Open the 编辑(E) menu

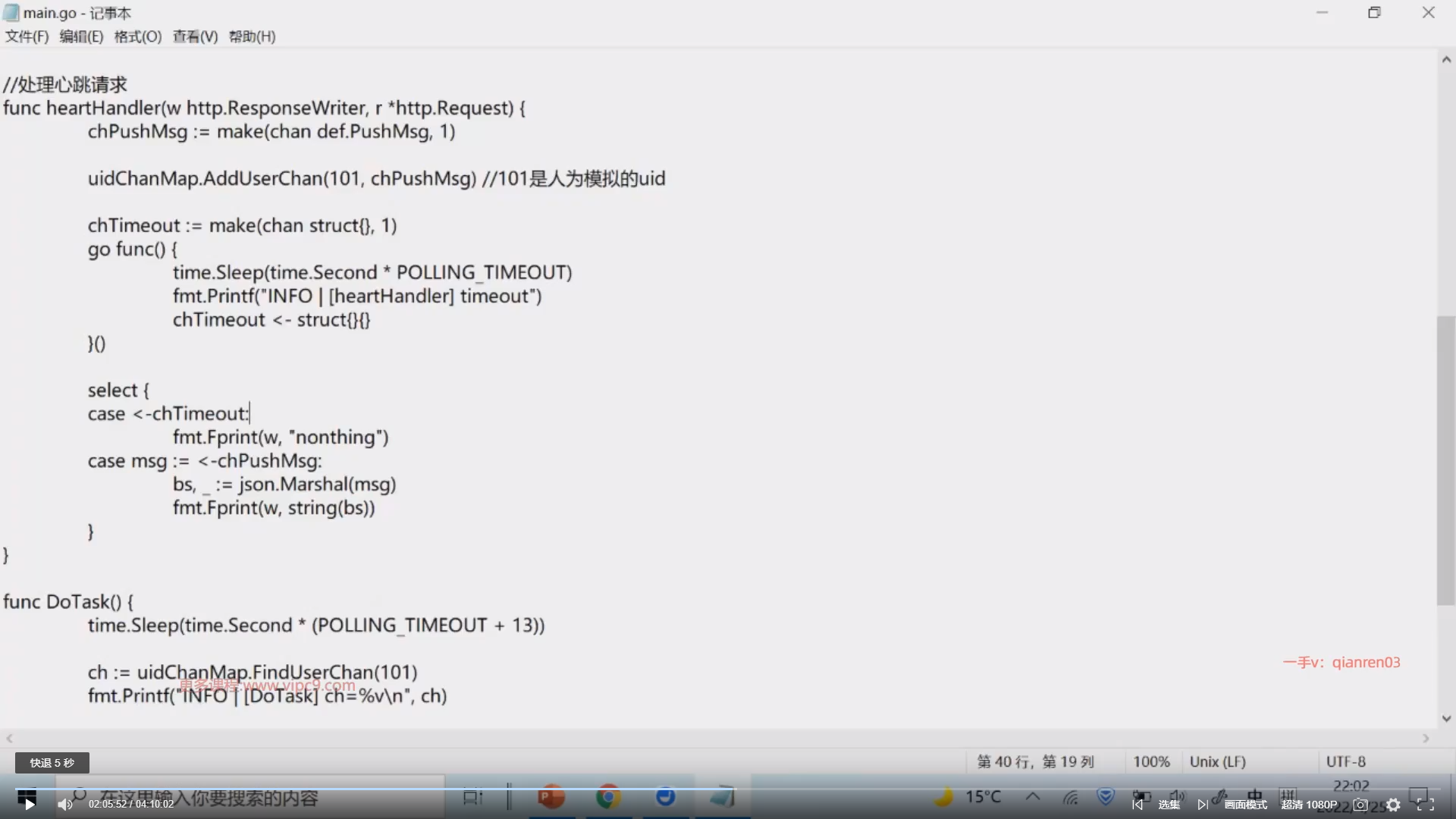[81, 36]
